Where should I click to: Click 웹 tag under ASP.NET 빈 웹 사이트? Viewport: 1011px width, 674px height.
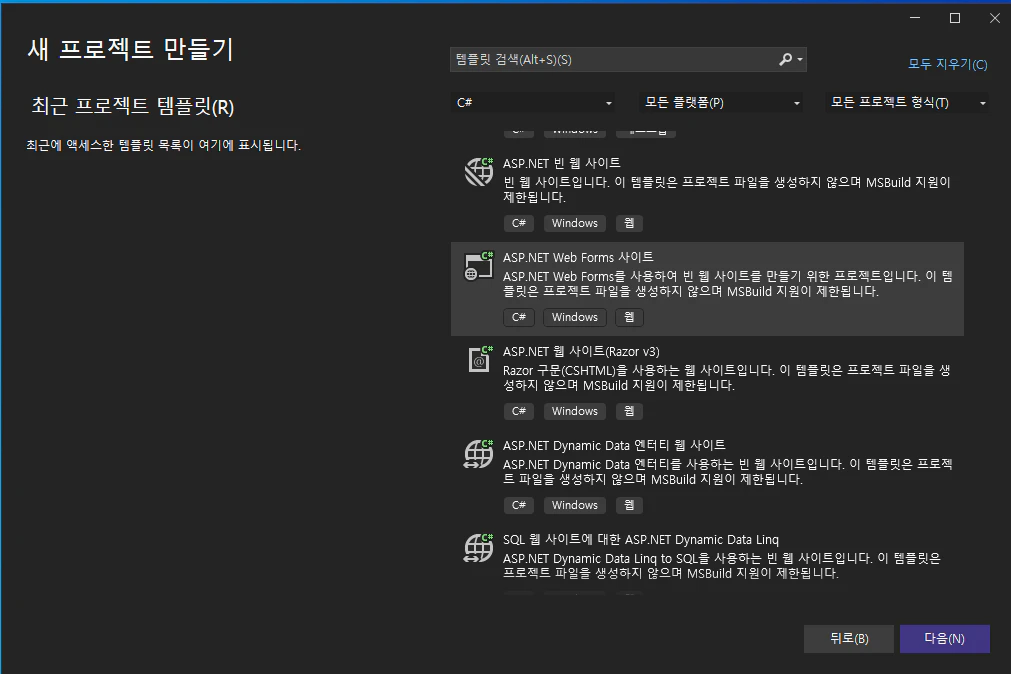pyautogui.click(x=629, y=223)
